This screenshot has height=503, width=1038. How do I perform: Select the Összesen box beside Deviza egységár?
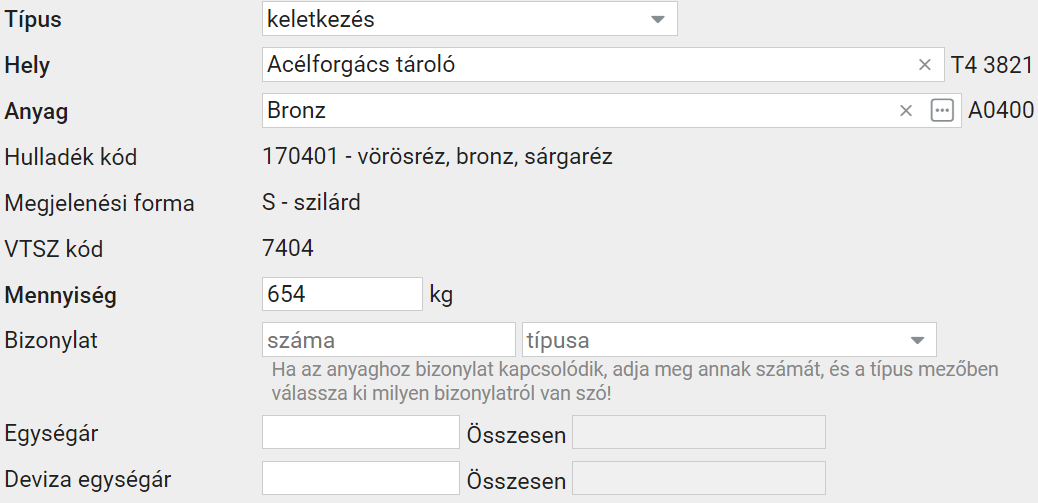click(x=698, y=478)
